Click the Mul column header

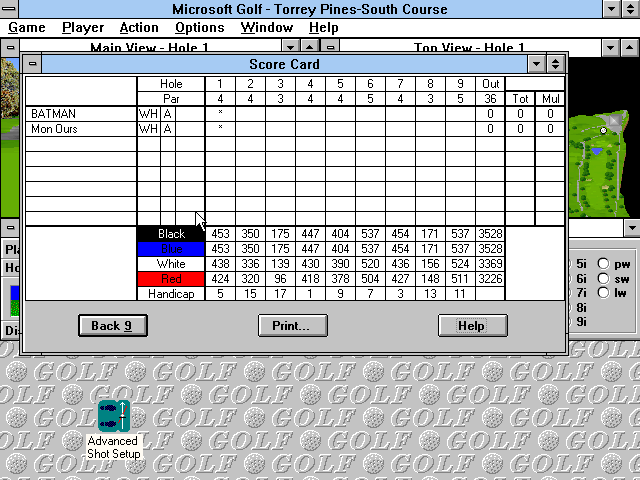click(x=550, y=99)
